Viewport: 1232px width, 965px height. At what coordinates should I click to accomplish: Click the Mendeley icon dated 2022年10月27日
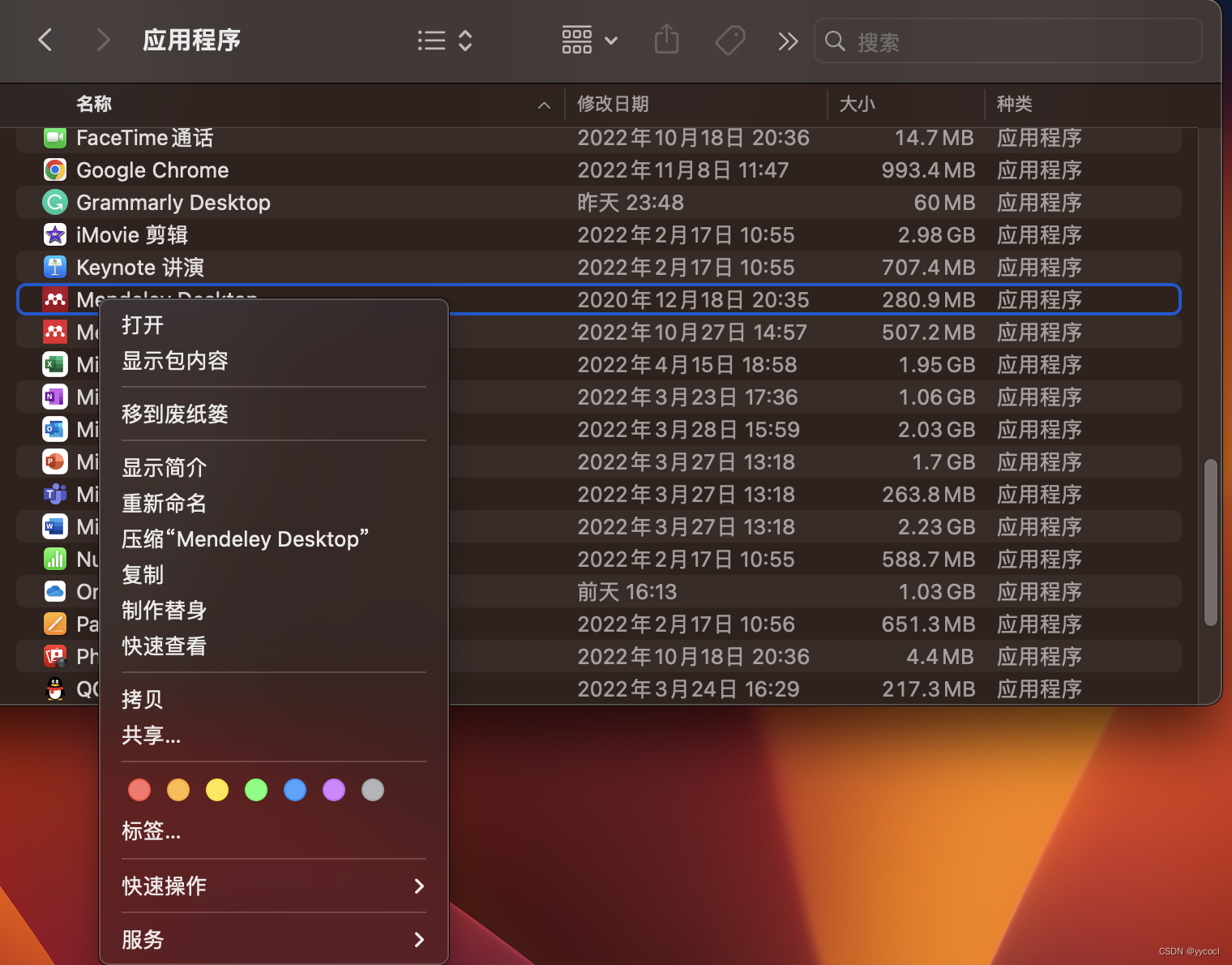click(55, 332)
